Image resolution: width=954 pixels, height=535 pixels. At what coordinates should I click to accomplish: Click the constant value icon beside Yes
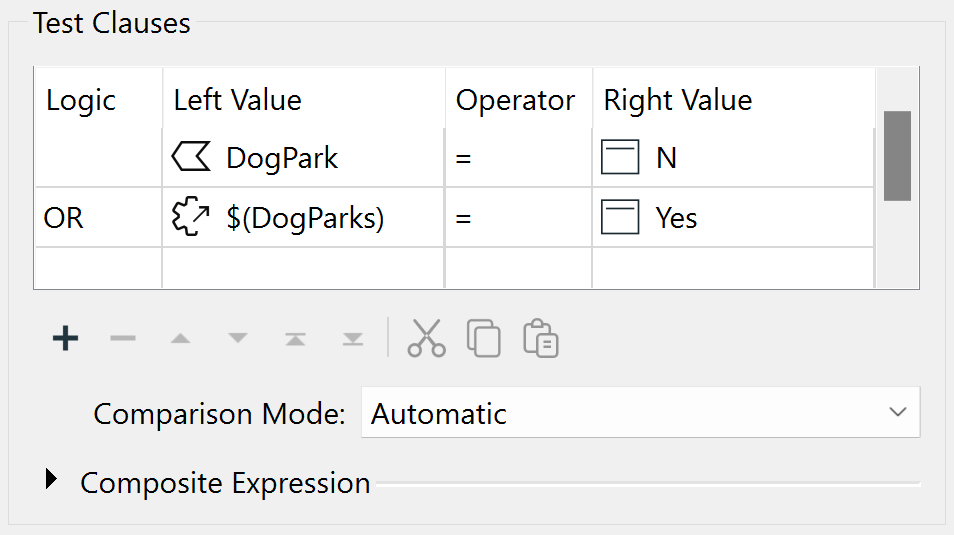point(620,217)
